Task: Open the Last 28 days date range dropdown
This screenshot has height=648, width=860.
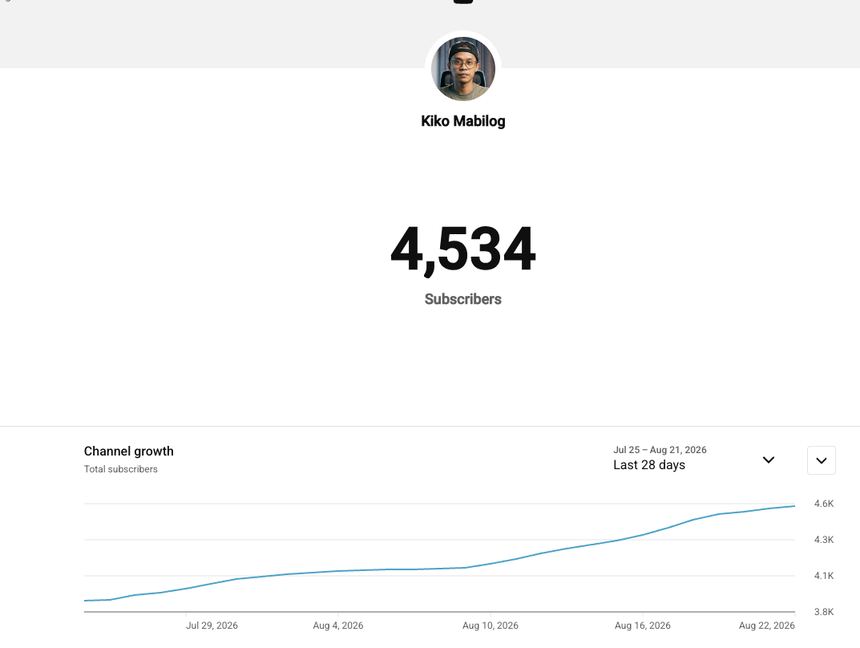Action: pyautogui.click(x=694, y=458)
